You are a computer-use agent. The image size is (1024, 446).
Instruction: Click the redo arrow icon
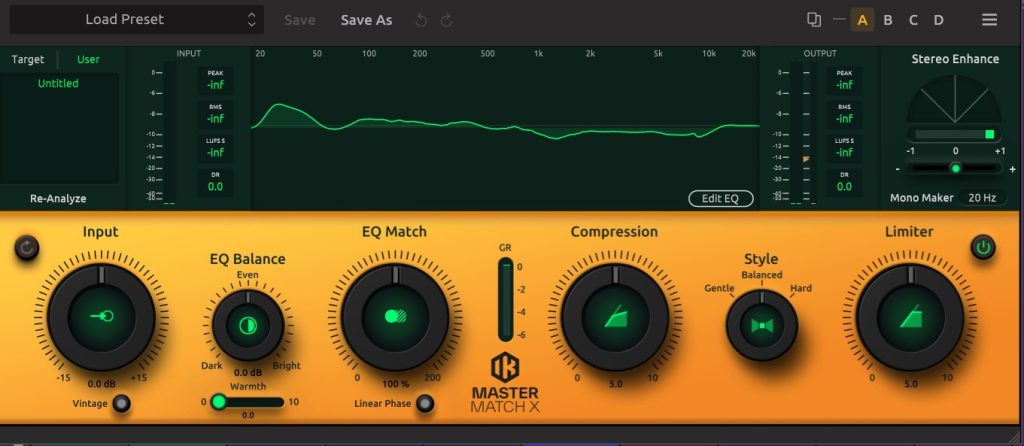[x=446, y=20]
